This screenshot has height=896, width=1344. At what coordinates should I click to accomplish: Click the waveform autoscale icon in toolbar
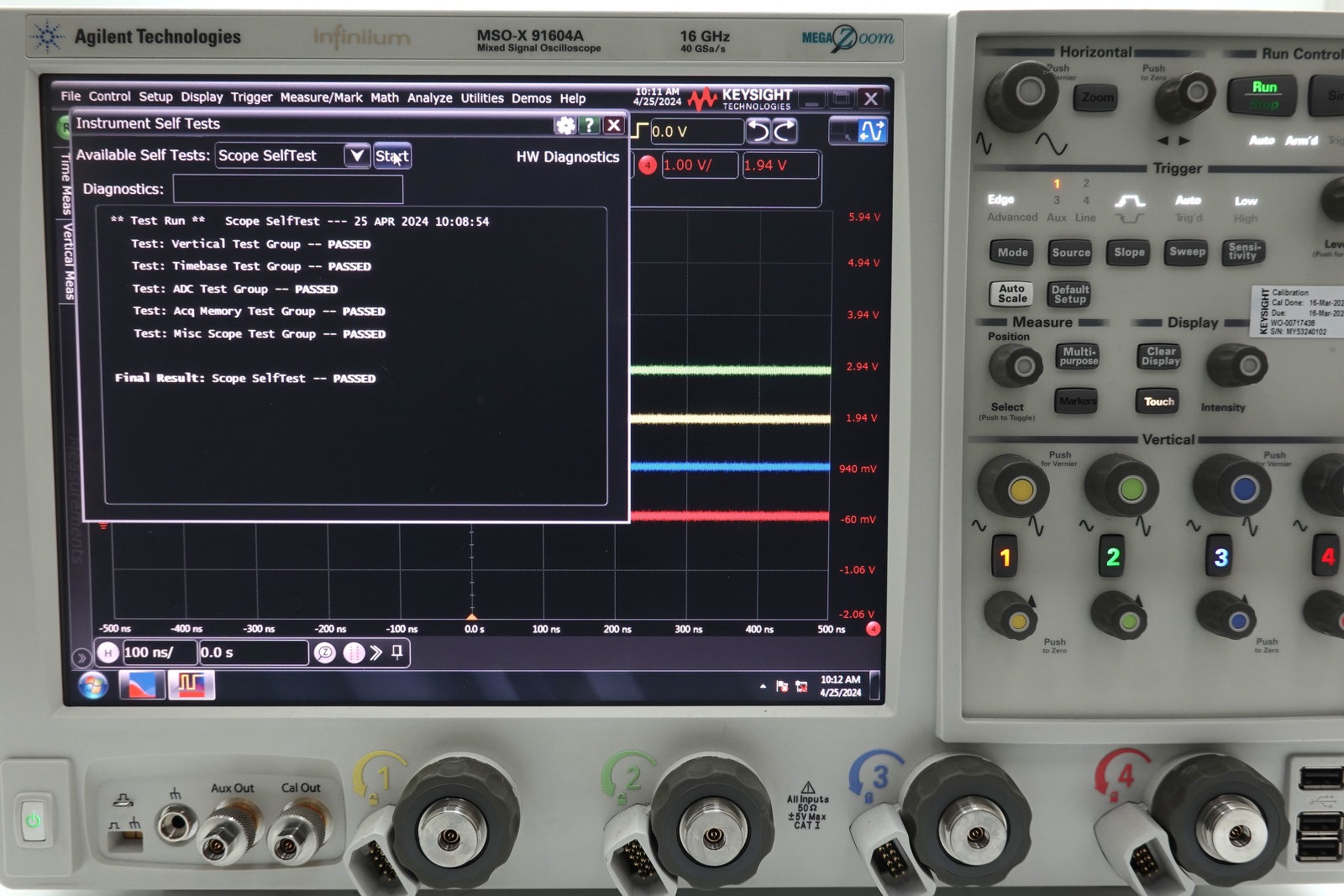[x=872, y=131]
